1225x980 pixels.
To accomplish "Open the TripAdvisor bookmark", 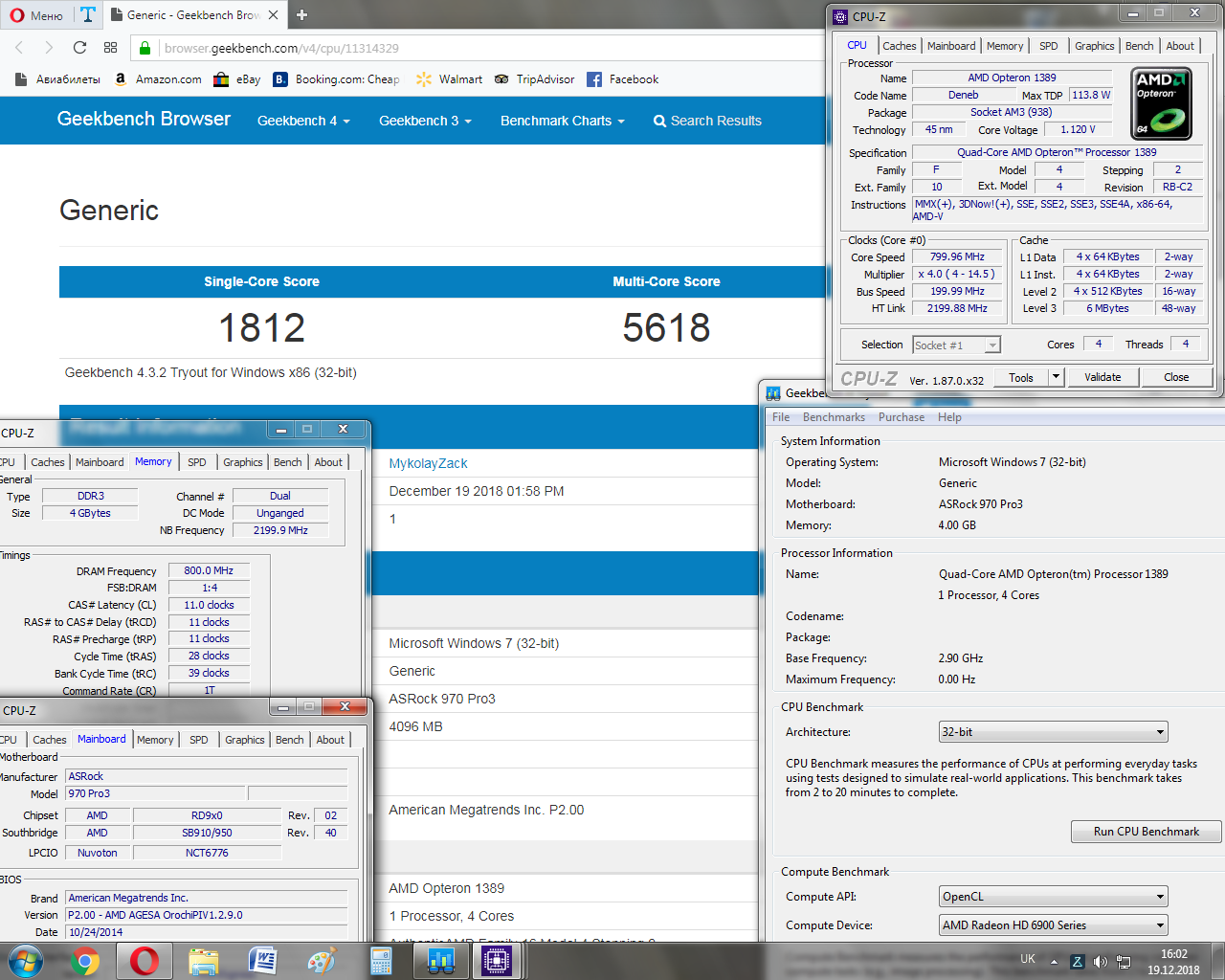I will click(x=535, y=79).
